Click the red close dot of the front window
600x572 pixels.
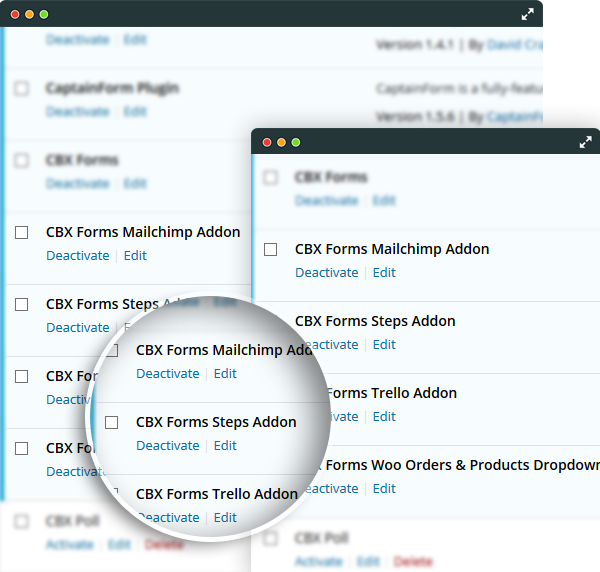[x=267, y=143]
